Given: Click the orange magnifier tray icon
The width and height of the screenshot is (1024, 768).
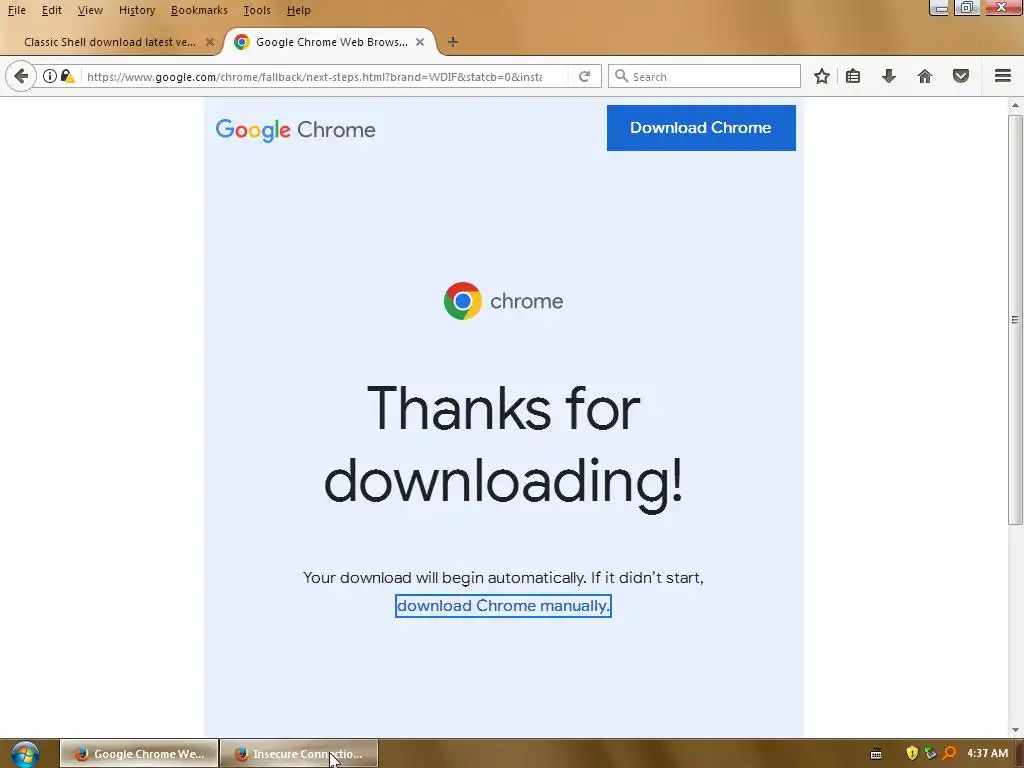Looking at the screenshot, I should (949, 754).
